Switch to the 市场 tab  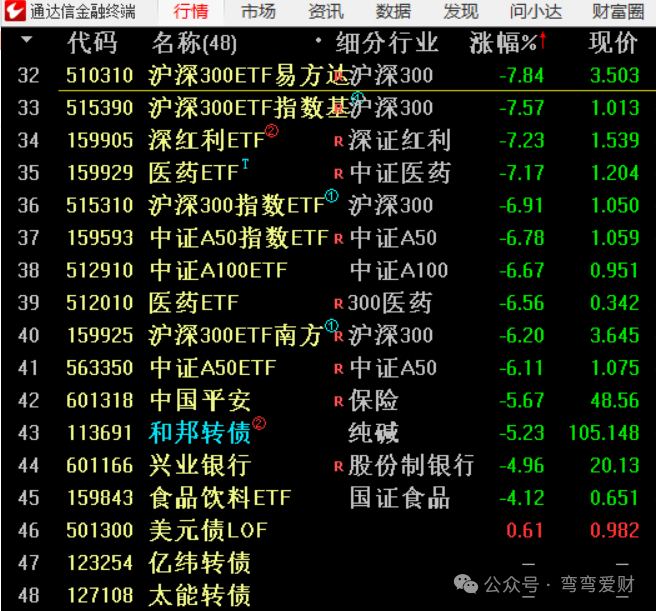258,12
